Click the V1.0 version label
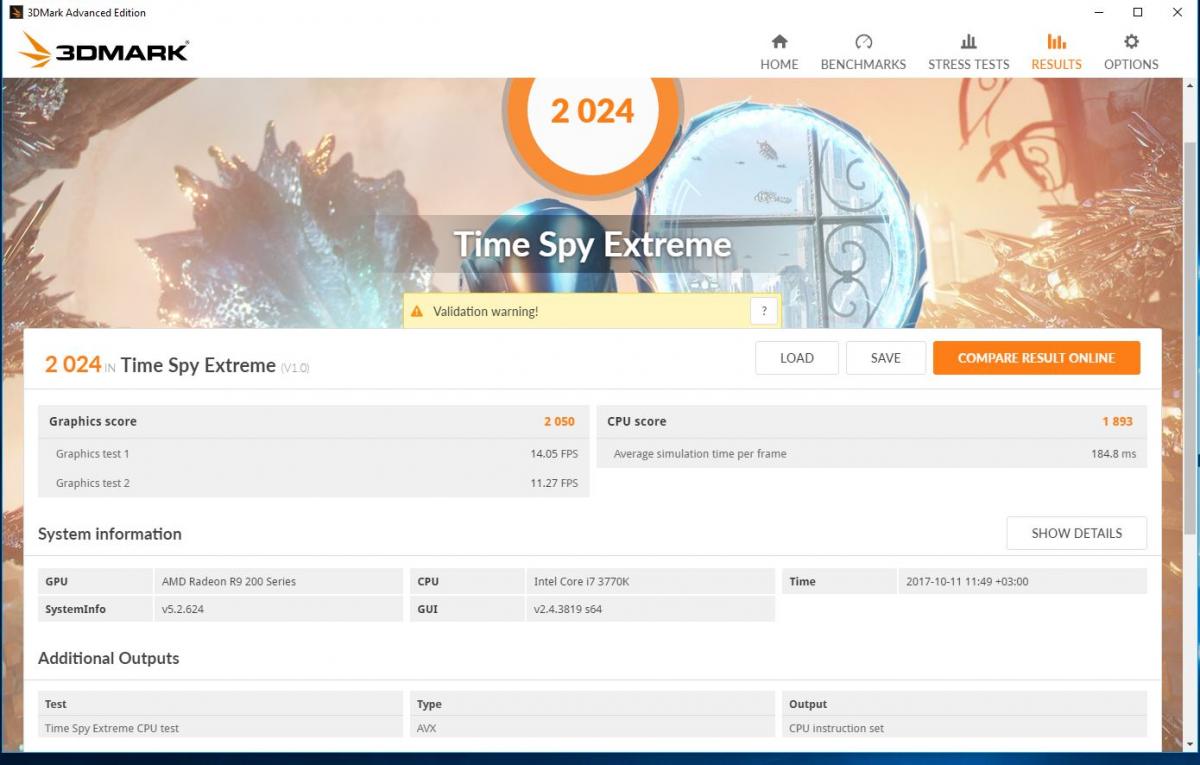The height and width of the screenshot is (765, 1200). pyautogui.click(x=295, y=368)
